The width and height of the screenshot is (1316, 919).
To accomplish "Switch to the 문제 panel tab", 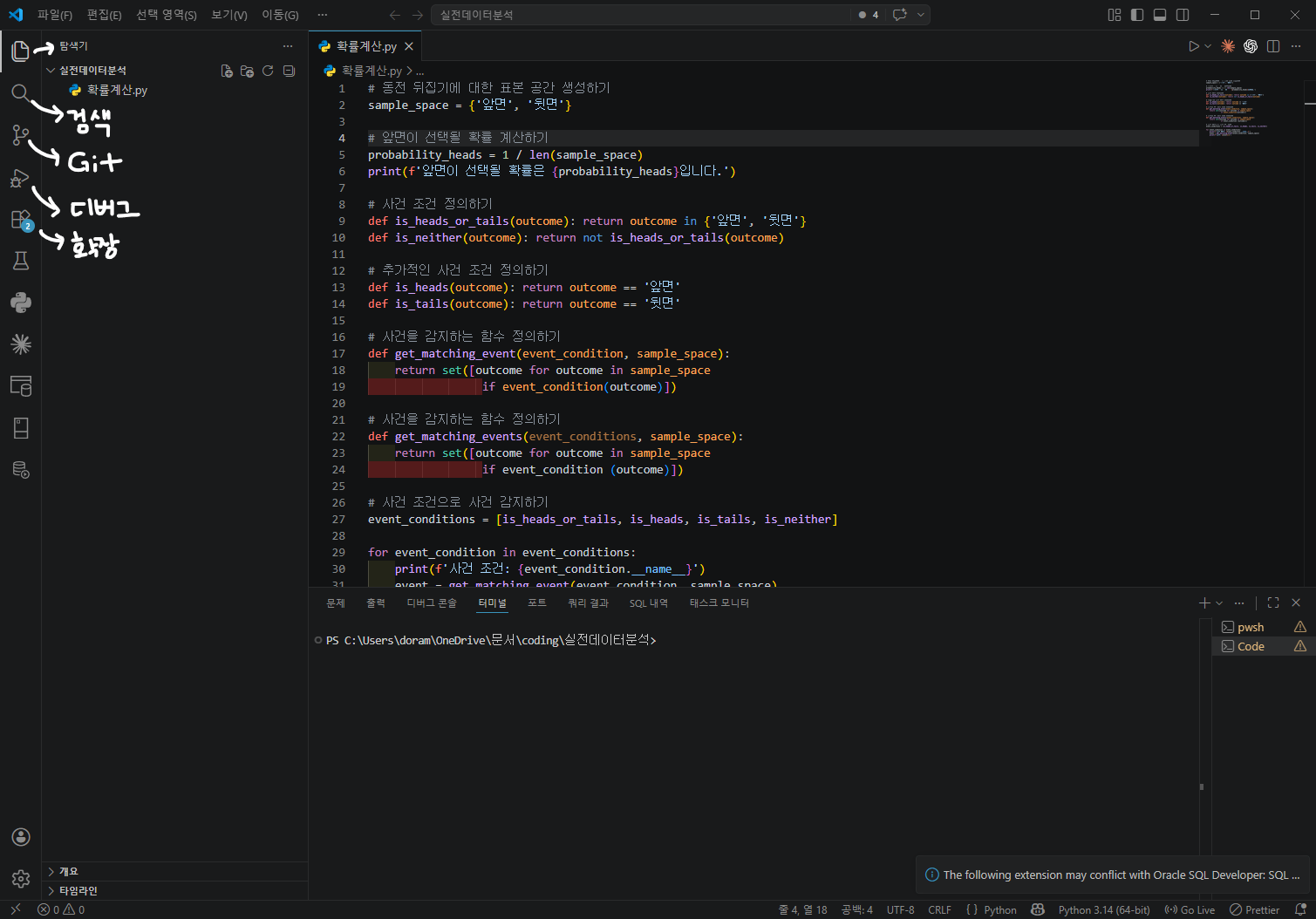I will coord(336,602).
